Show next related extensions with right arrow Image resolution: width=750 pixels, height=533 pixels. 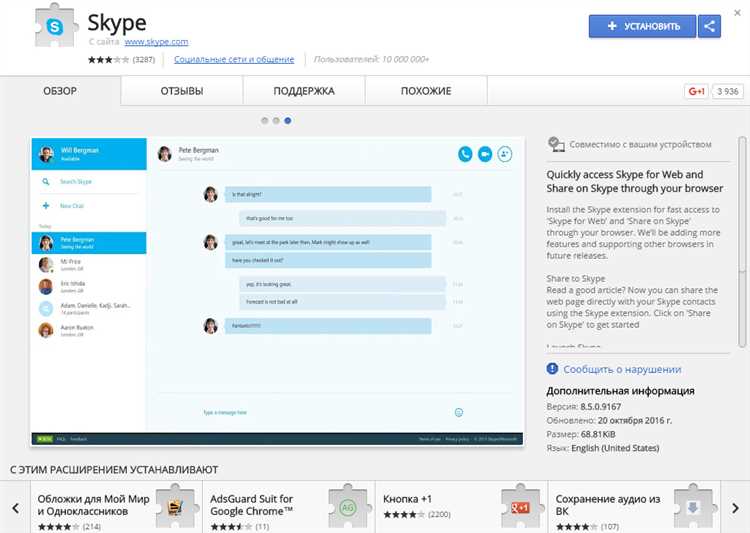735,508
